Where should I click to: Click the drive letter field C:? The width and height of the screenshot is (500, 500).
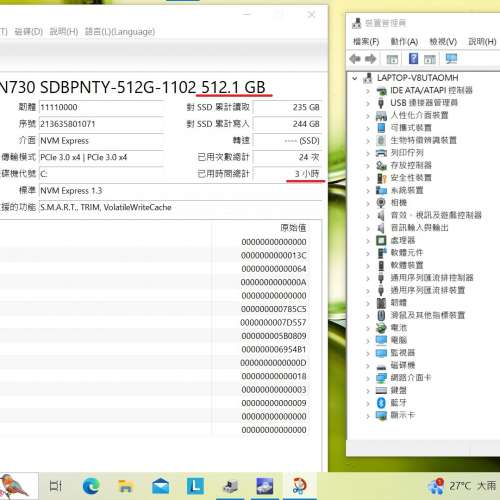click(101, 174)
